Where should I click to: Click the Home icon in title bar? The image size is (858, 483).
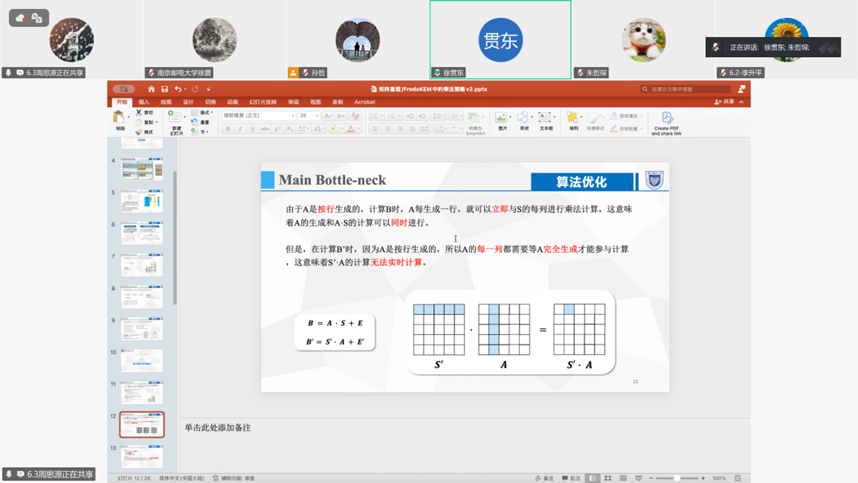tap(149, 89)
